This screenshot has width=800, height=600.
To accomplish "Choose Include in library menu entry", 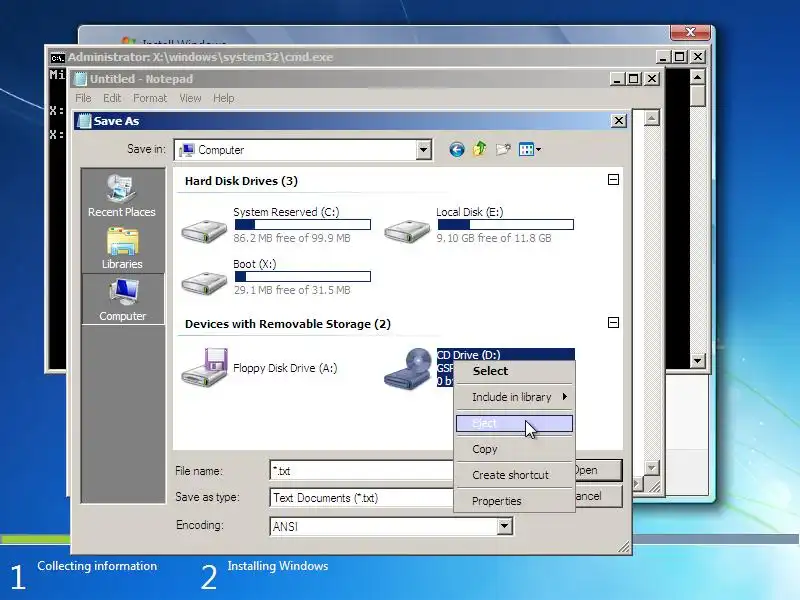I will [514, 397].
